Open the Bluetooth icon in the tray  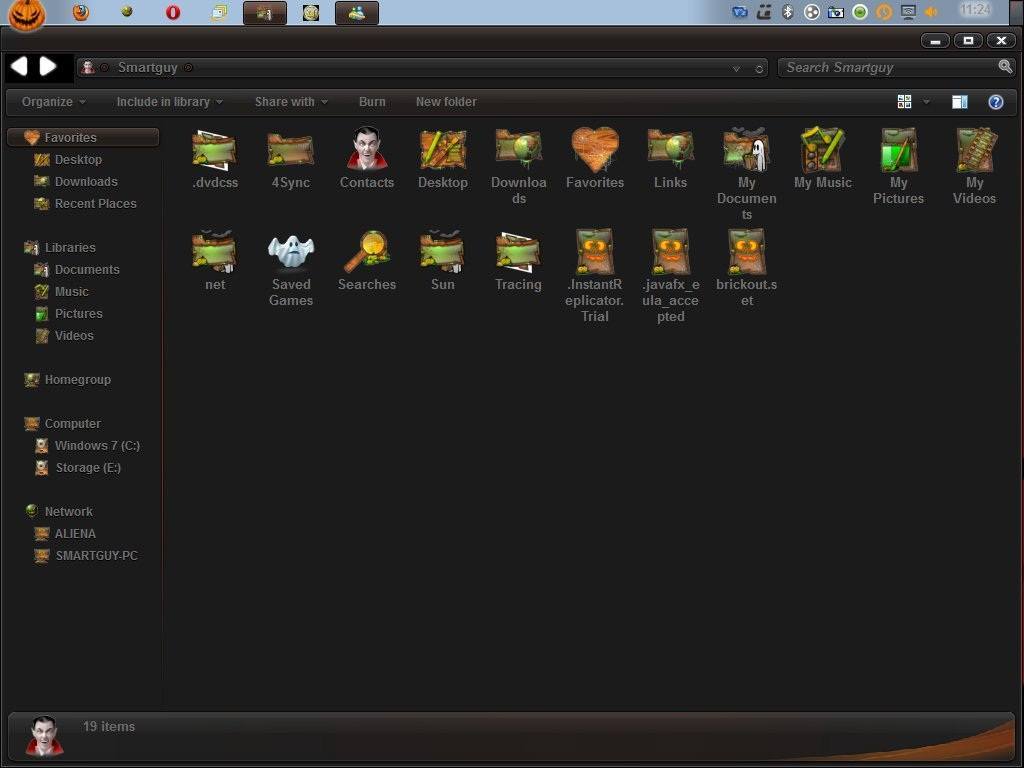point(787,12)
